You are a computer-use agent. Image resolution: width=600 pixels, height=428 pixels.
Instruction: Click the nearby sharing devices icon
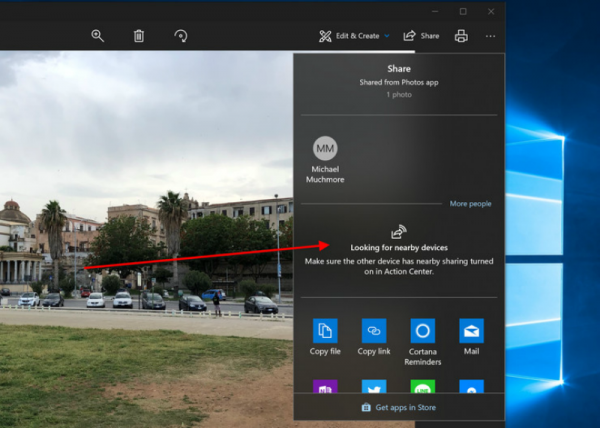coord(398,231)
